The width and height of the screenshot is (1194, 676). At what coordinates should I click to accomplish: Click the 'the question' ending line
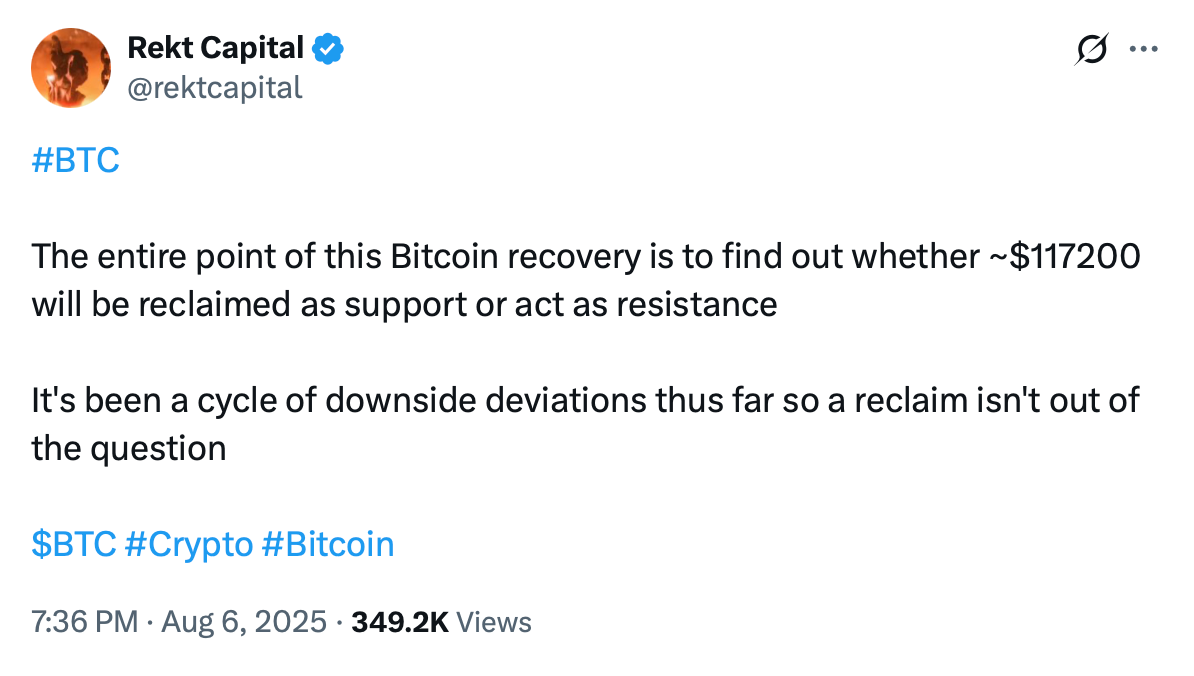click(x=129, y=448)
